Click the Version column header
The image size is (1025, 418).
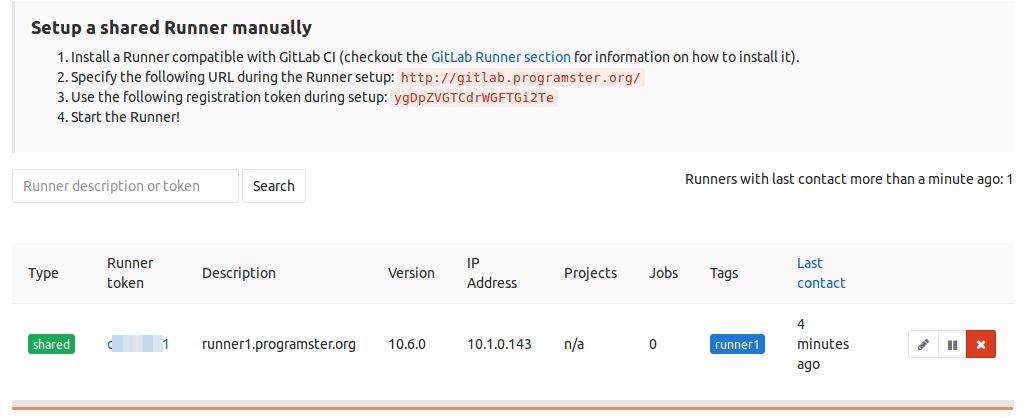click(411, 273)
